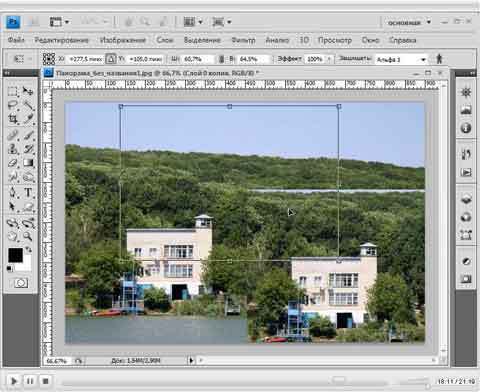Select the Lasso tool
480x392 pixels.
click(13, 105)
